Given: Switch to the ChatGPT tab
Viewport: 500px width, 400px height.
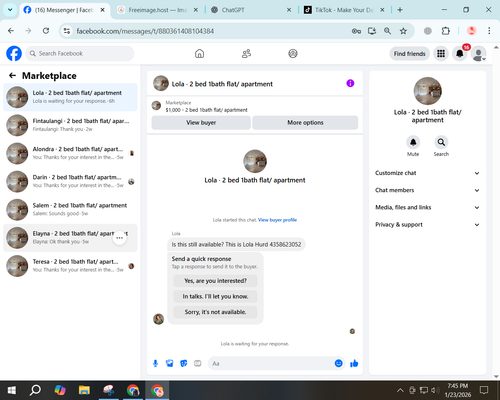Looking at the screenshot, I should pos(252,10).
